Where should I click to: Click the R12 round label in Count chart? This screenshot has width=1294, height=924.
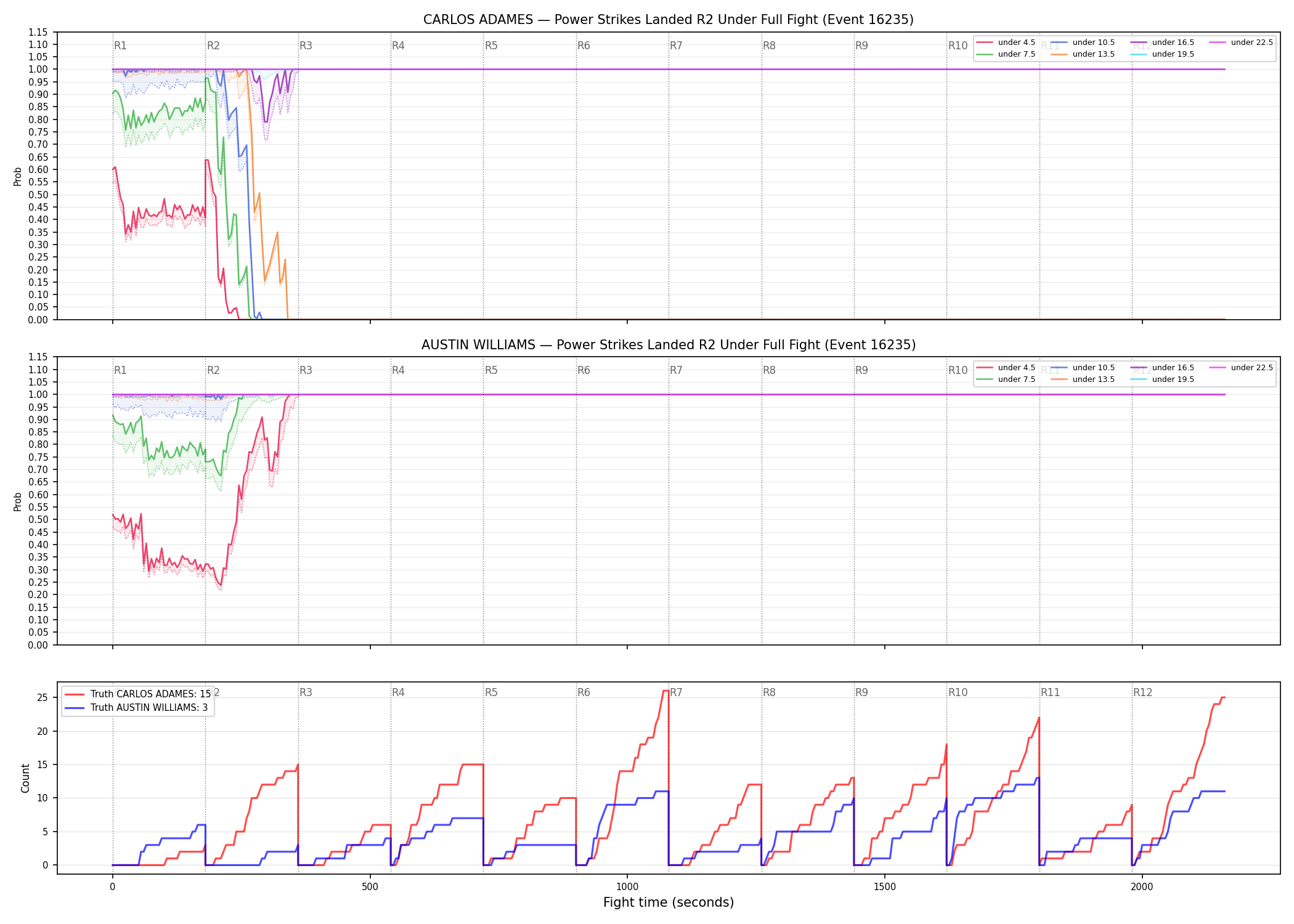point(1142,692)
